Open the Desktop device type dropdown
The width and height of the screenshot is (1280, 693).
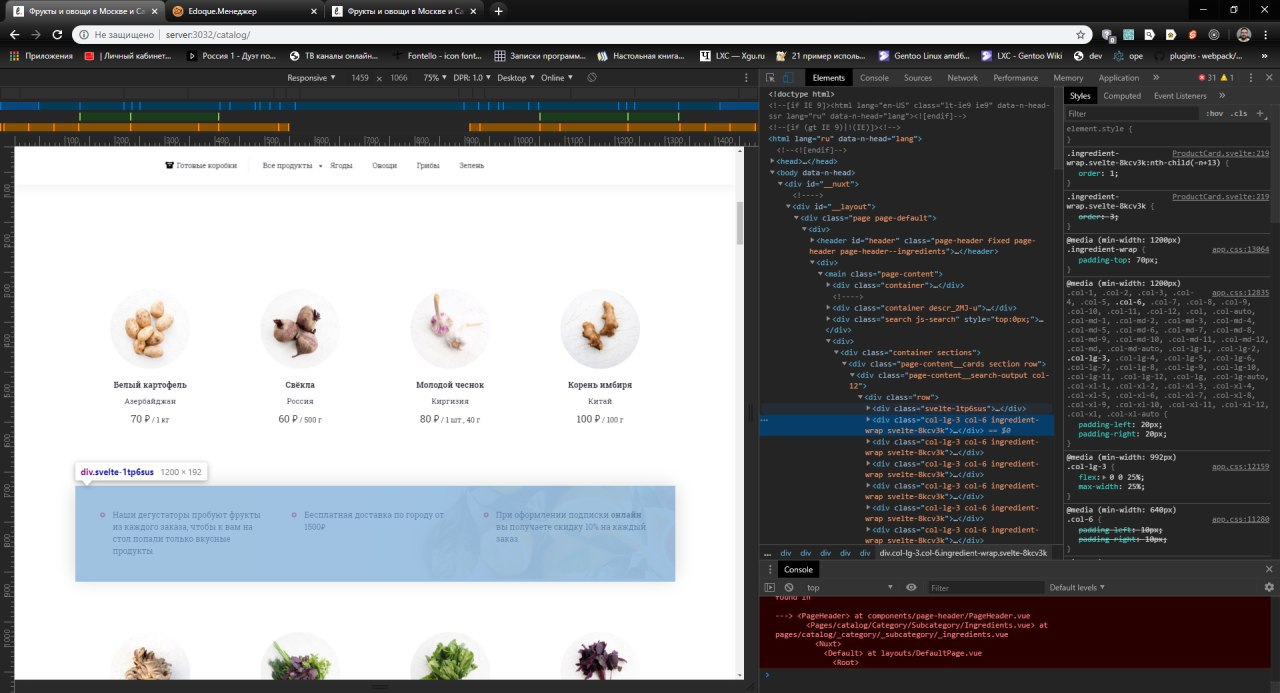pyautogui.click(x=515, y=78)
